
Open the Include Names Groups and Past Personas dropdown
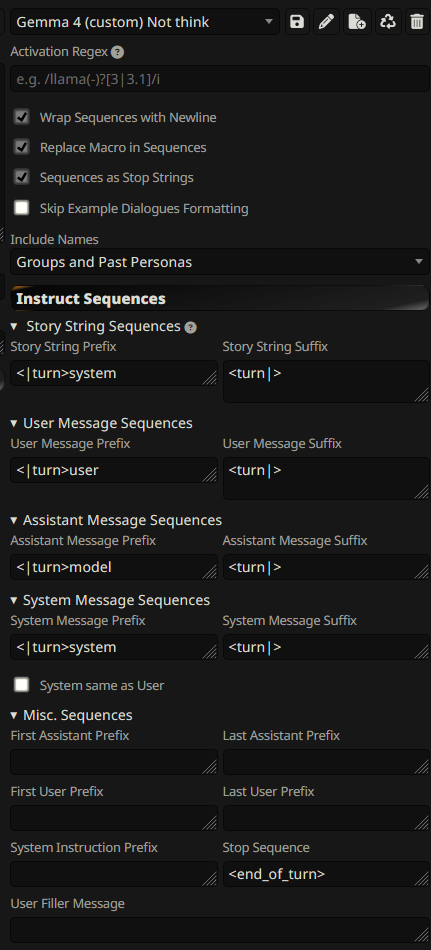pyautogui.click(x=220, y=262)
